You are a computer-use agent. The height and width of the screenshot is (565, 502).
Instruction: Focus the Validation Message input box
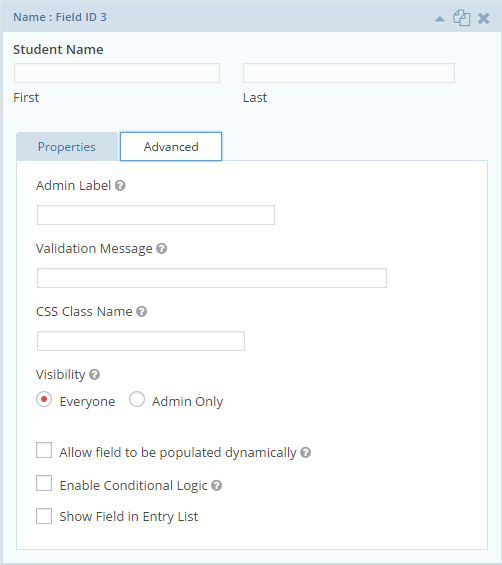212,278
